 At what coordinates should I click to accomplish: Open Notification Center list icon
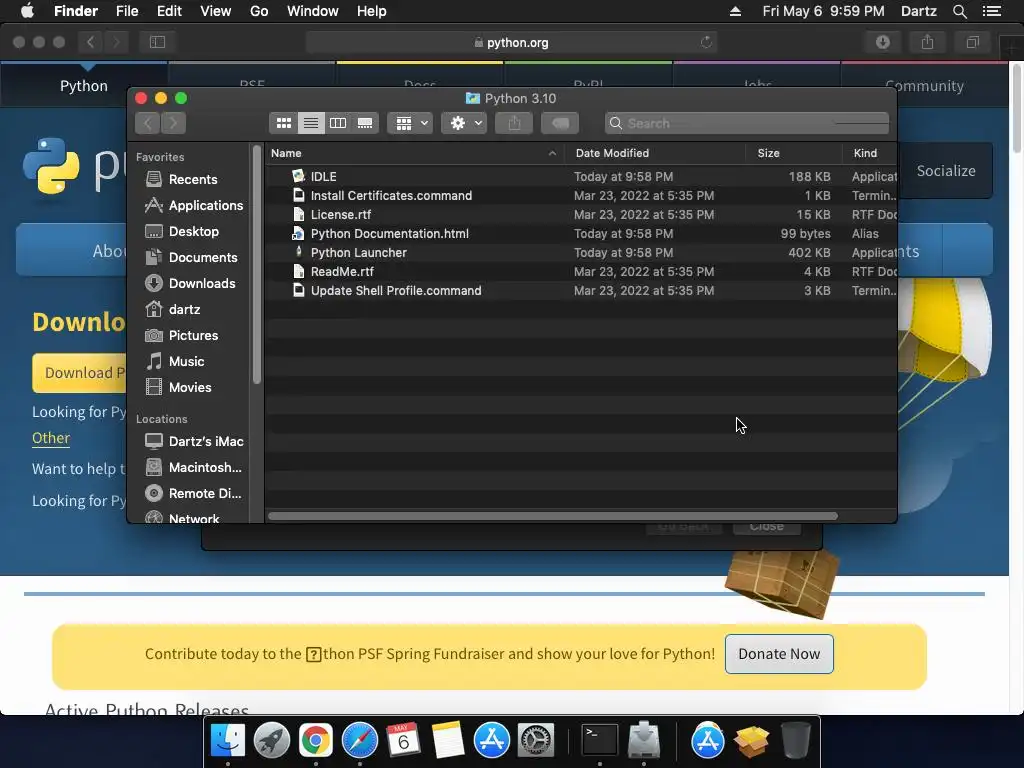991,11
